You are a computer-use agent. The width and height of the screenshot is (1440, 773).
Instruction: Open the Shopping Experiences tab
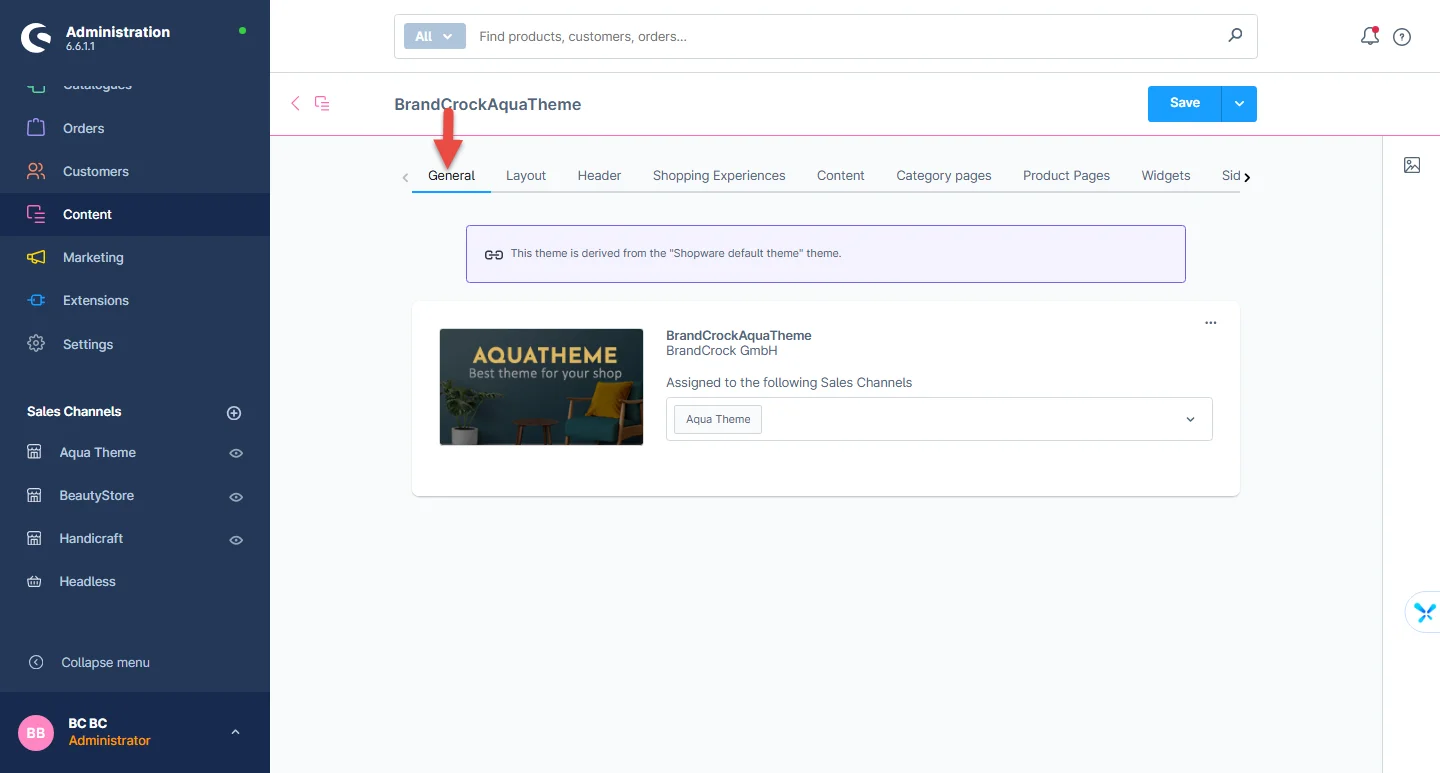point(718,175)
